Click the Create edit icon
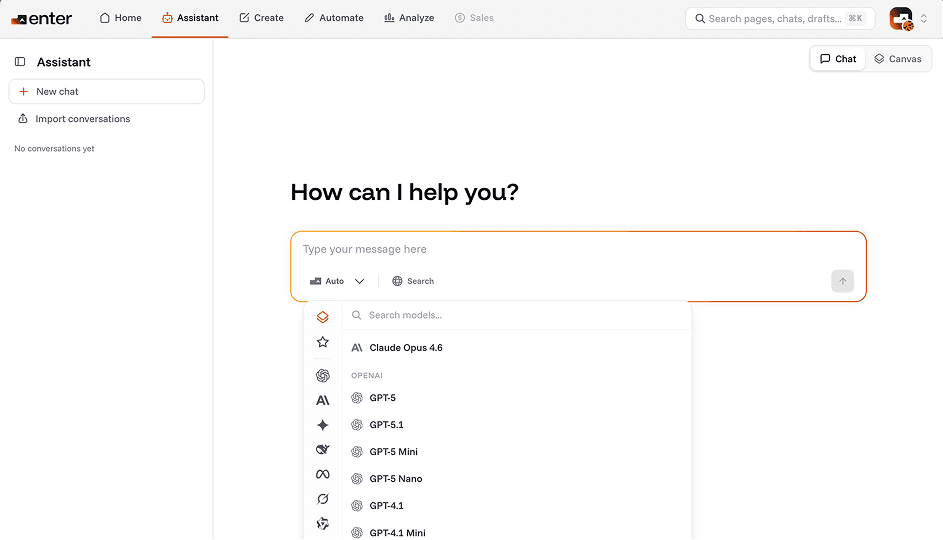The image size is (943, 540). click(x=244, y=18)
